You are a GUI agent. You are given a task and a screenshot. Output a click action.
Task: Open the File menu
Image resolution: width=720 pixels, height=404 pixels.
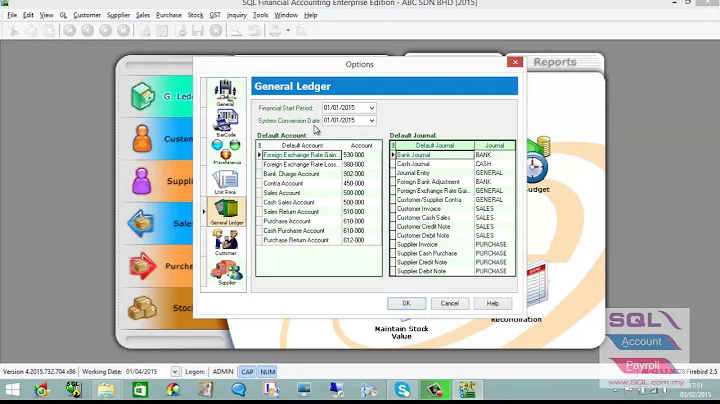(12, 15)
